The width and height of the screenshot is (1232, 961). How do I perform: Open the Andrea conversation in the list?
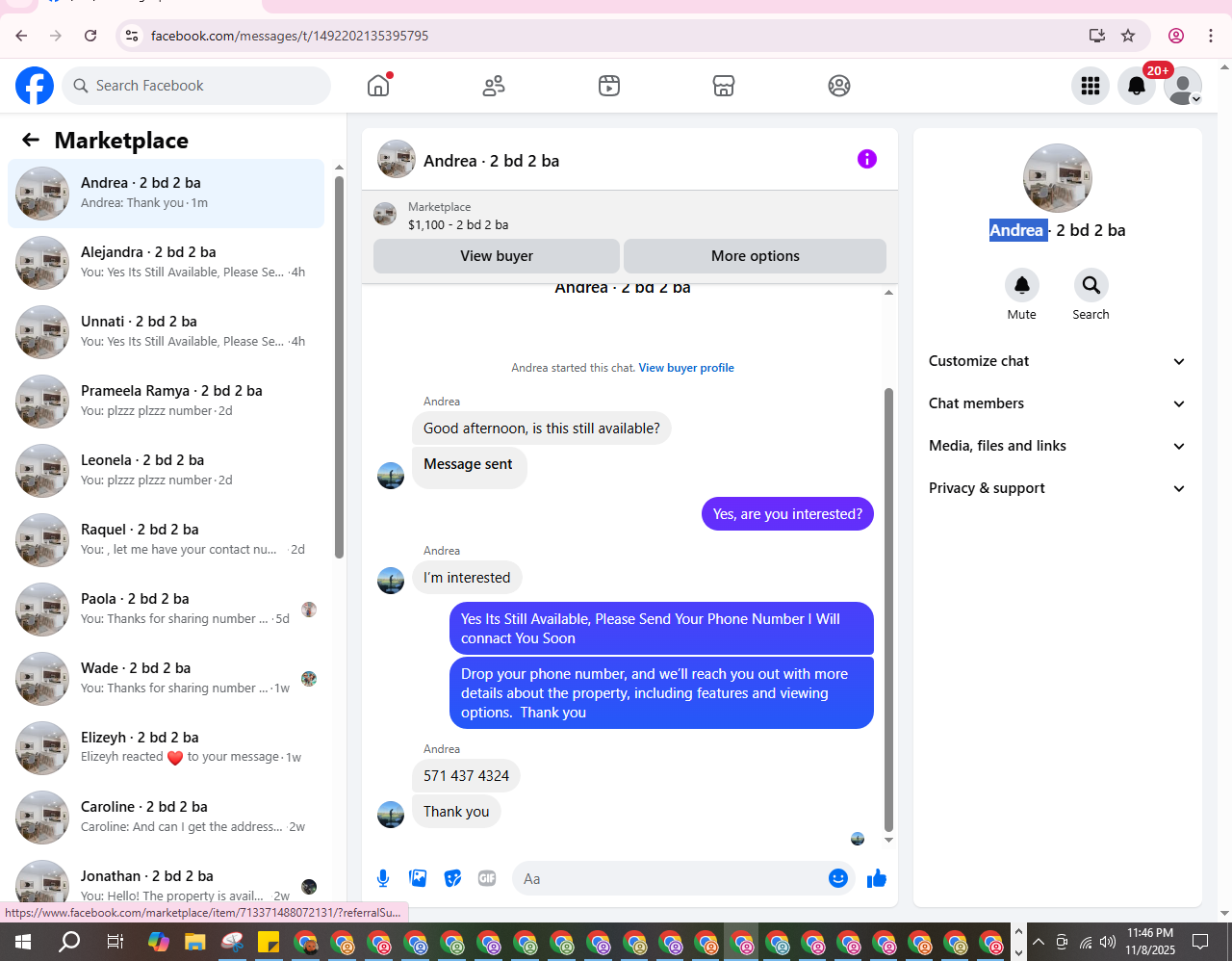point(166,194)
